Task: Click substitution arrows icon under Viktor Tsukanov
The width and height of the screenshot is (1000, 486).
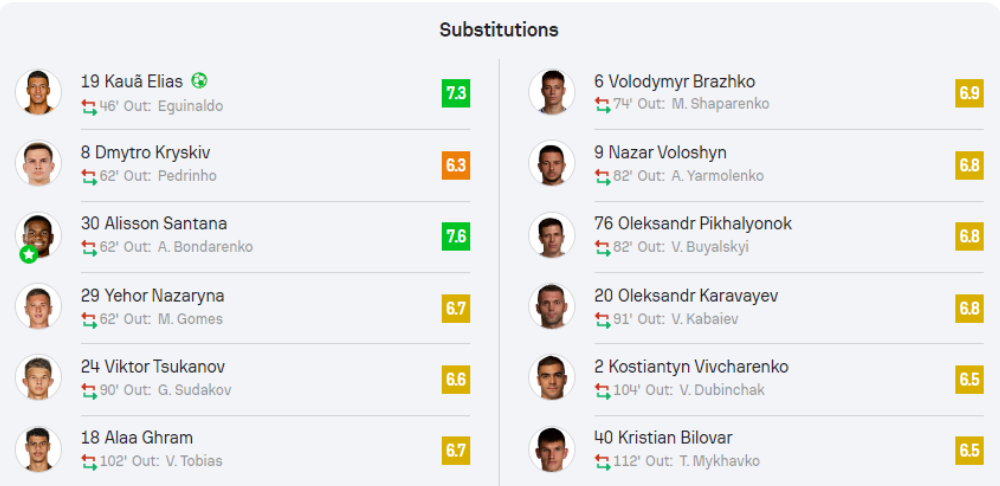Action: pos(89,390)
